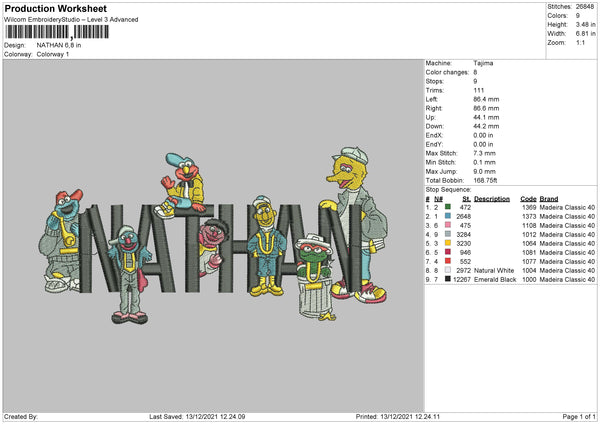Click the "Page 1 of 1" footer text
Viewport: 600px width, 424px height.
tap(579, 416)
